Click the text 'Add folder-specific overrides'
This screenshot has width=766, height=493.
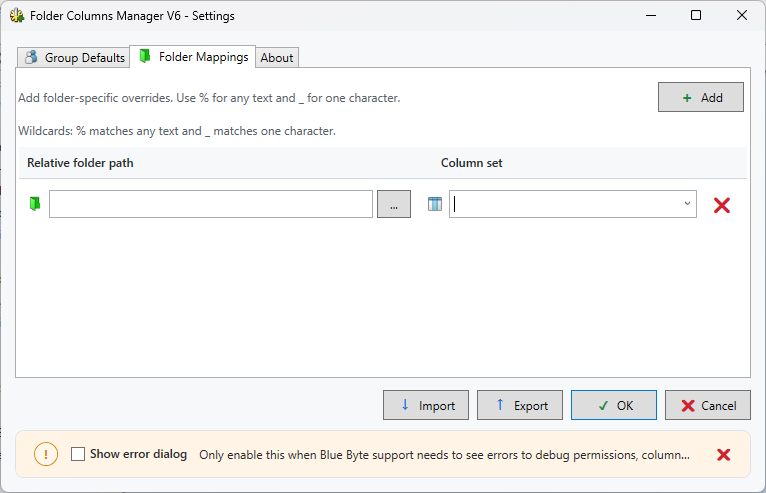[95, 98]
